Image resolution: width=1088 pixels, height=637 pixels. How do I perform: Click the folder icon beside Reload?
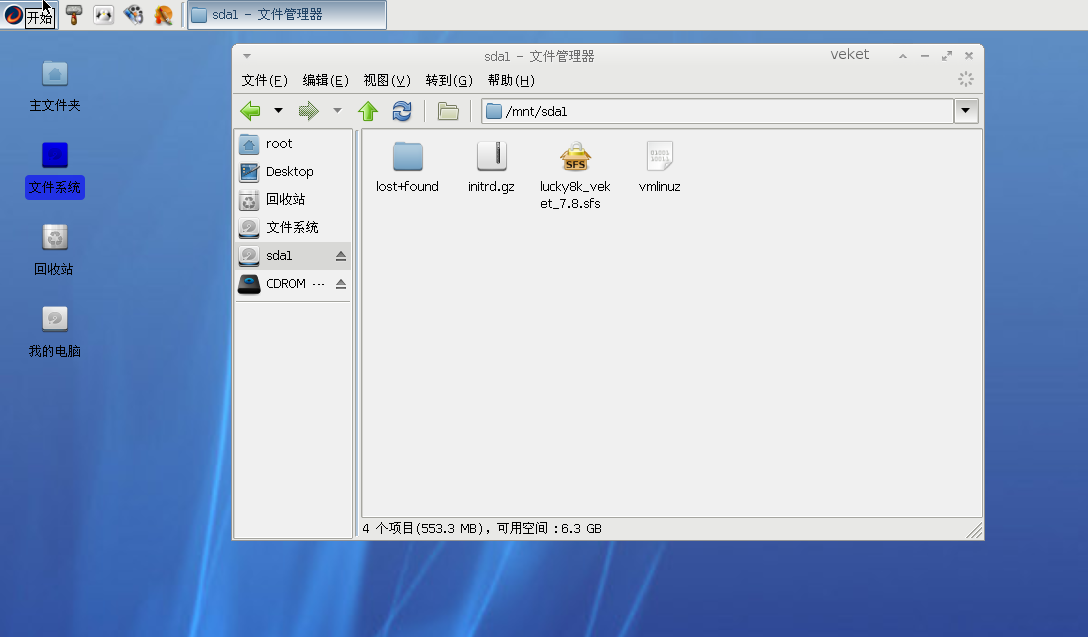point(448,111)
